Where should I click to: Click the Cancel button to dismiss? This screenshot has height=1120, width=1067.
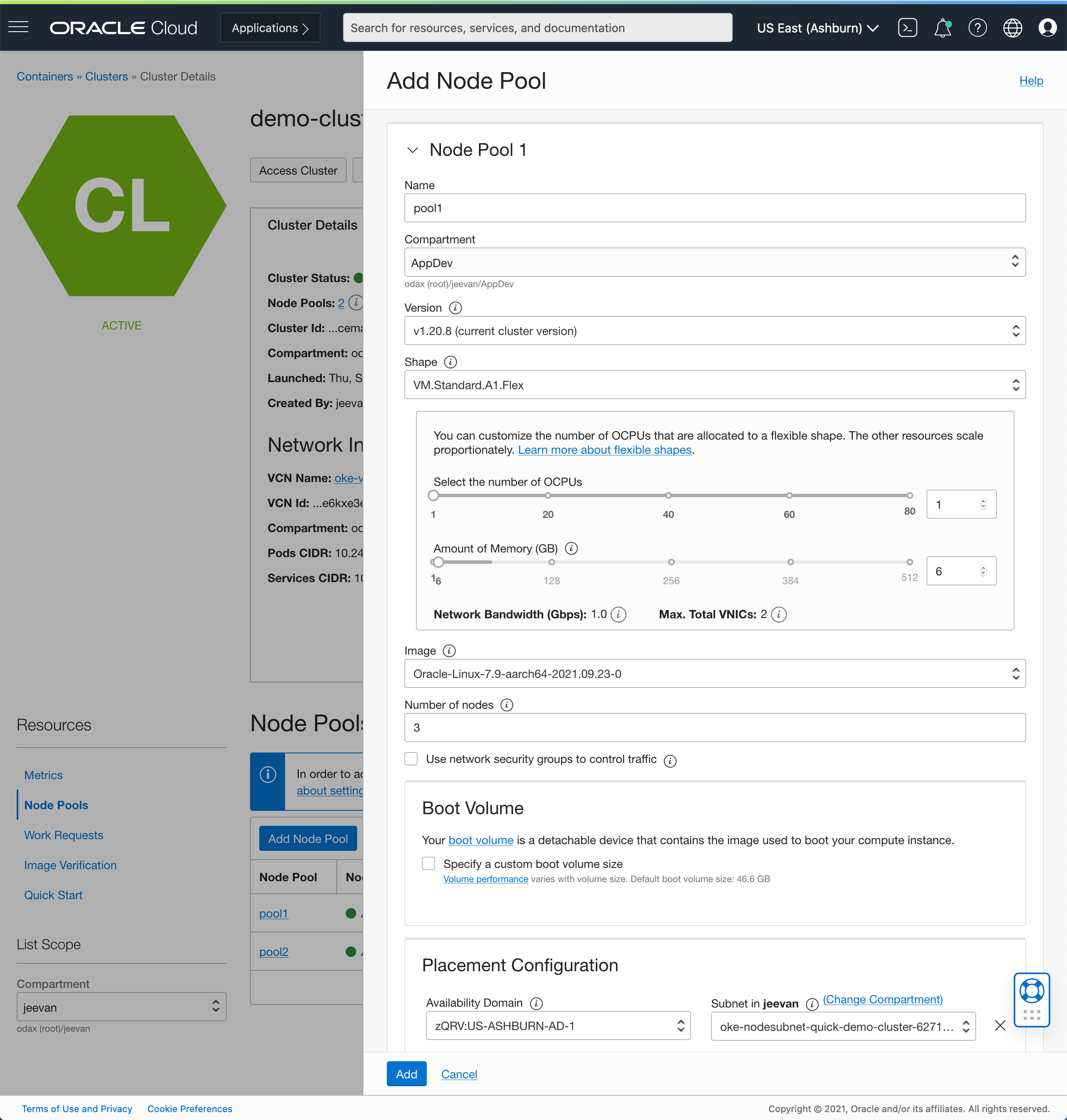tap(458, 1073)
